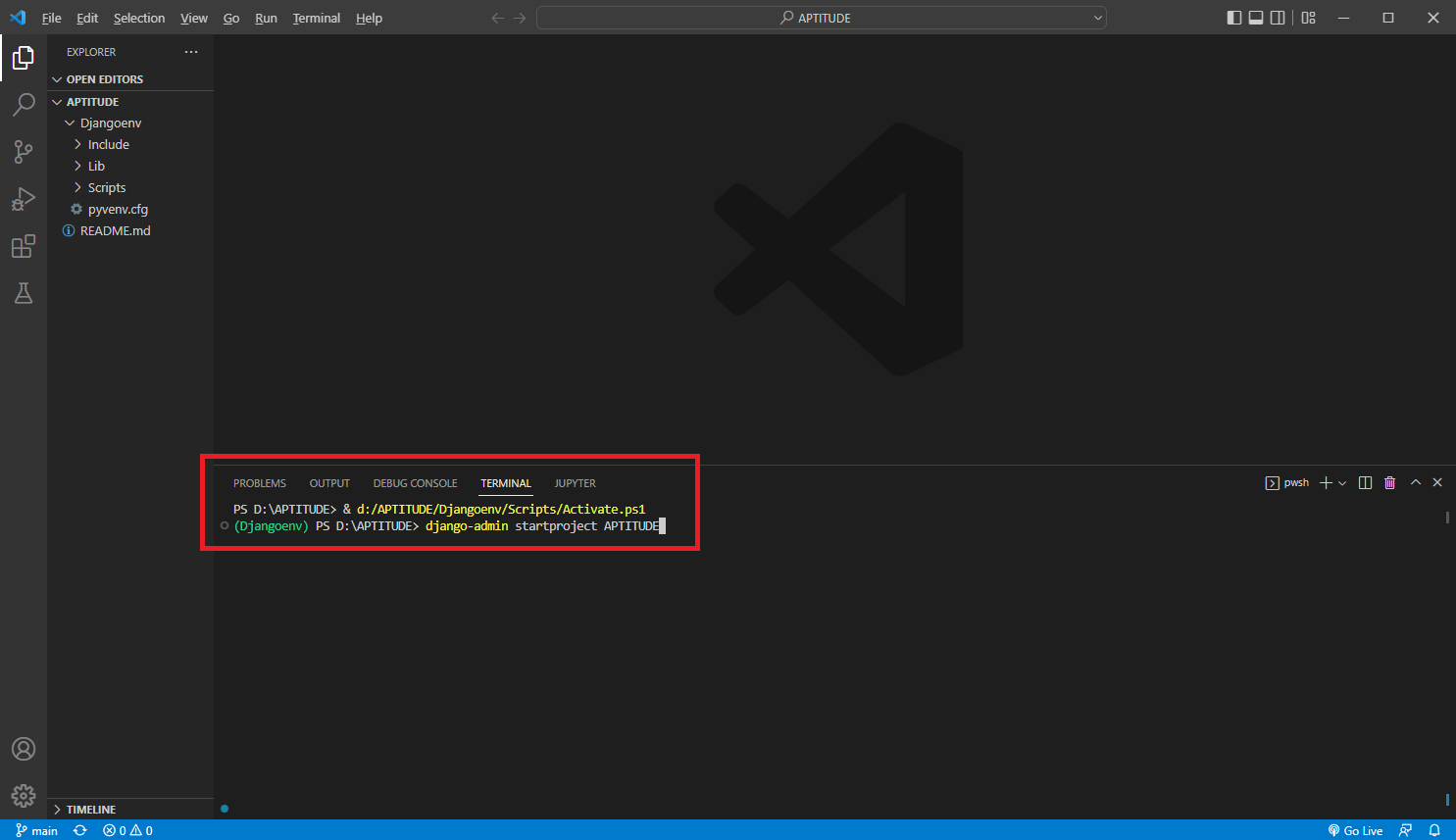Open errors and warnings count
This screenshot has height=840, width=1456.
(127, 830)
